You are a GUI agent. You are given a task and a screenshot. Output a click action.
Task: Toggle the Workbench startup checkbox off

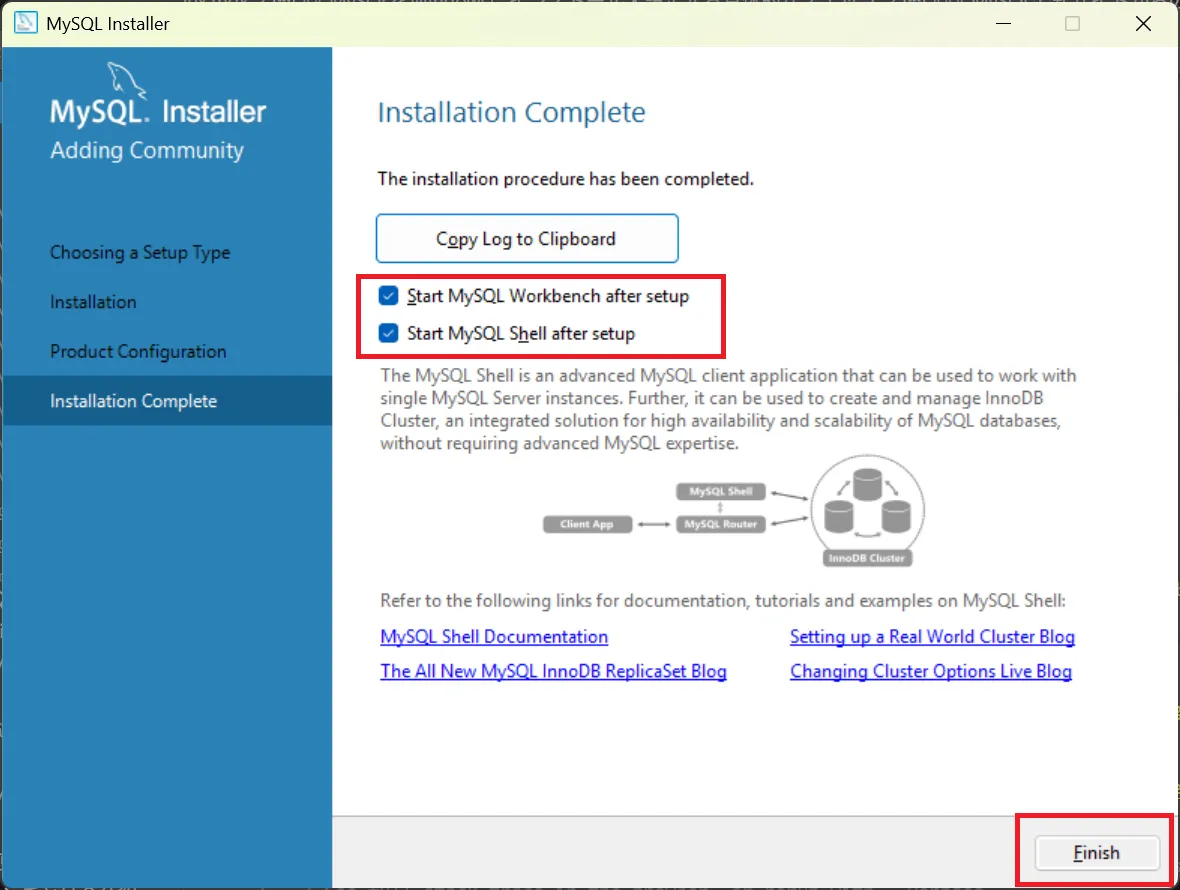click(x=388, y=296)
